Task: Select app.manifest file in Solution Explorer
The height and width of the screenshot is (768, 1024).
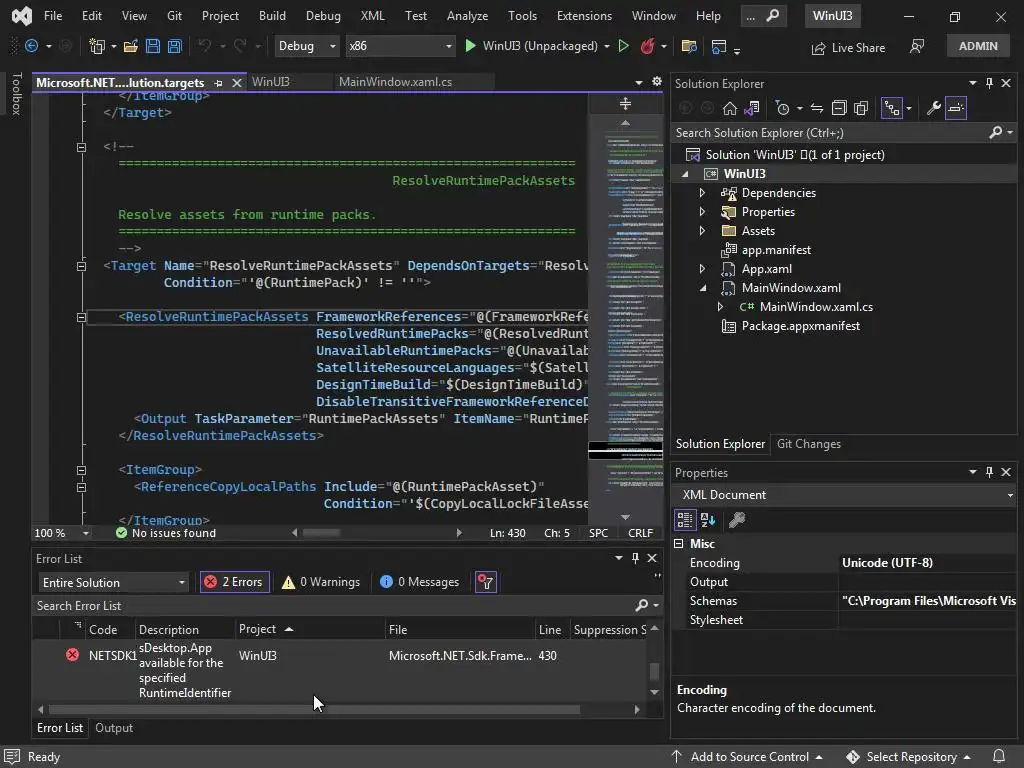Action: (776, 250)
